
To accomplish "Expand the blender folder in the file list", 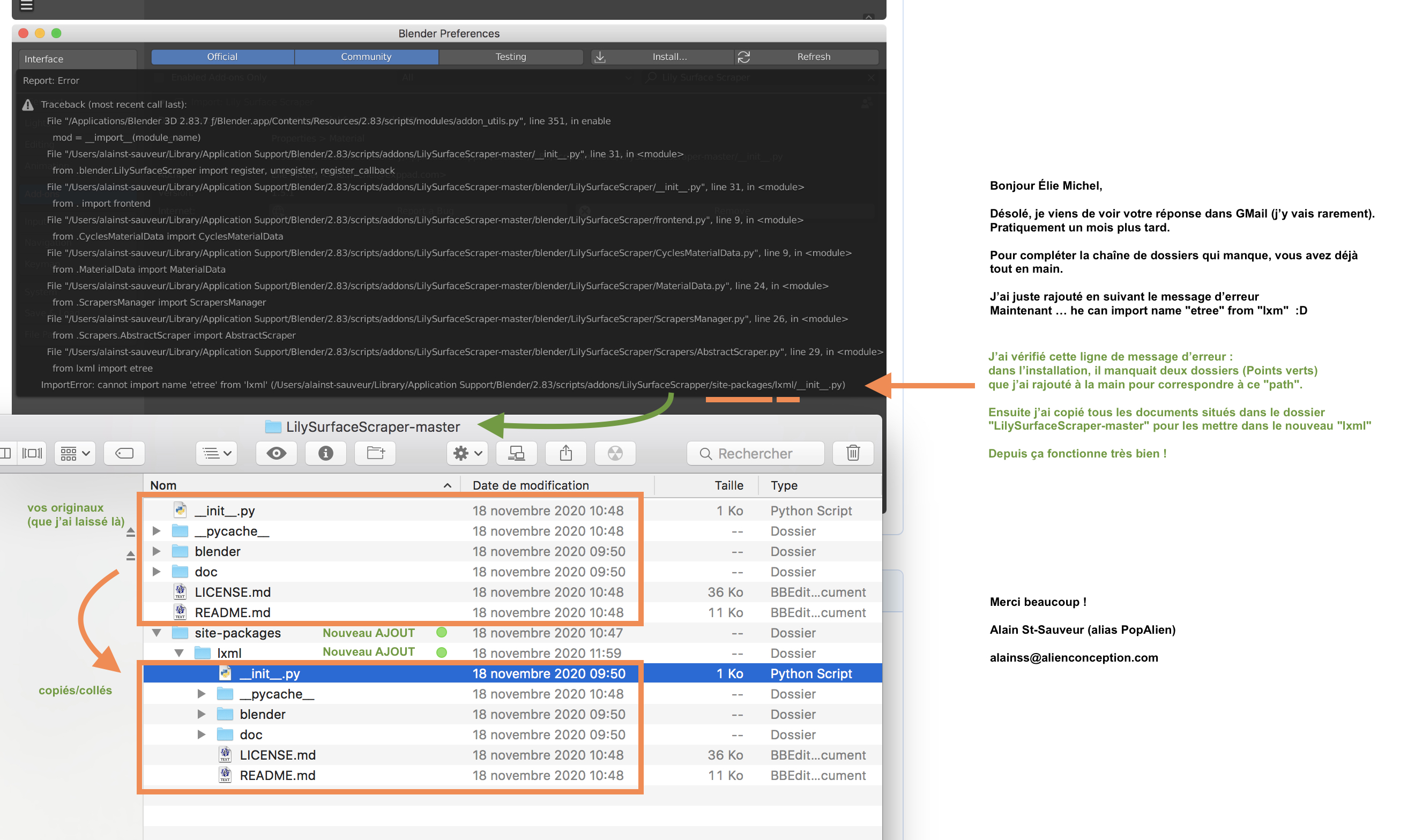I will (157, 551).
